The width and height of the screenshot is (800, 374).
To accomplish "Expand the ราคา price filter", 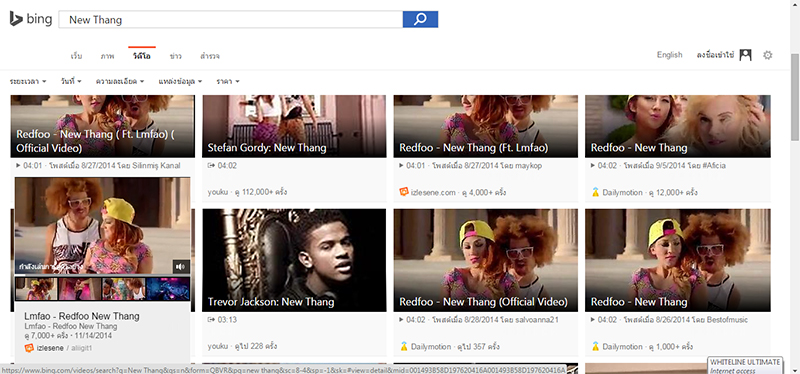I will point(228,81).
